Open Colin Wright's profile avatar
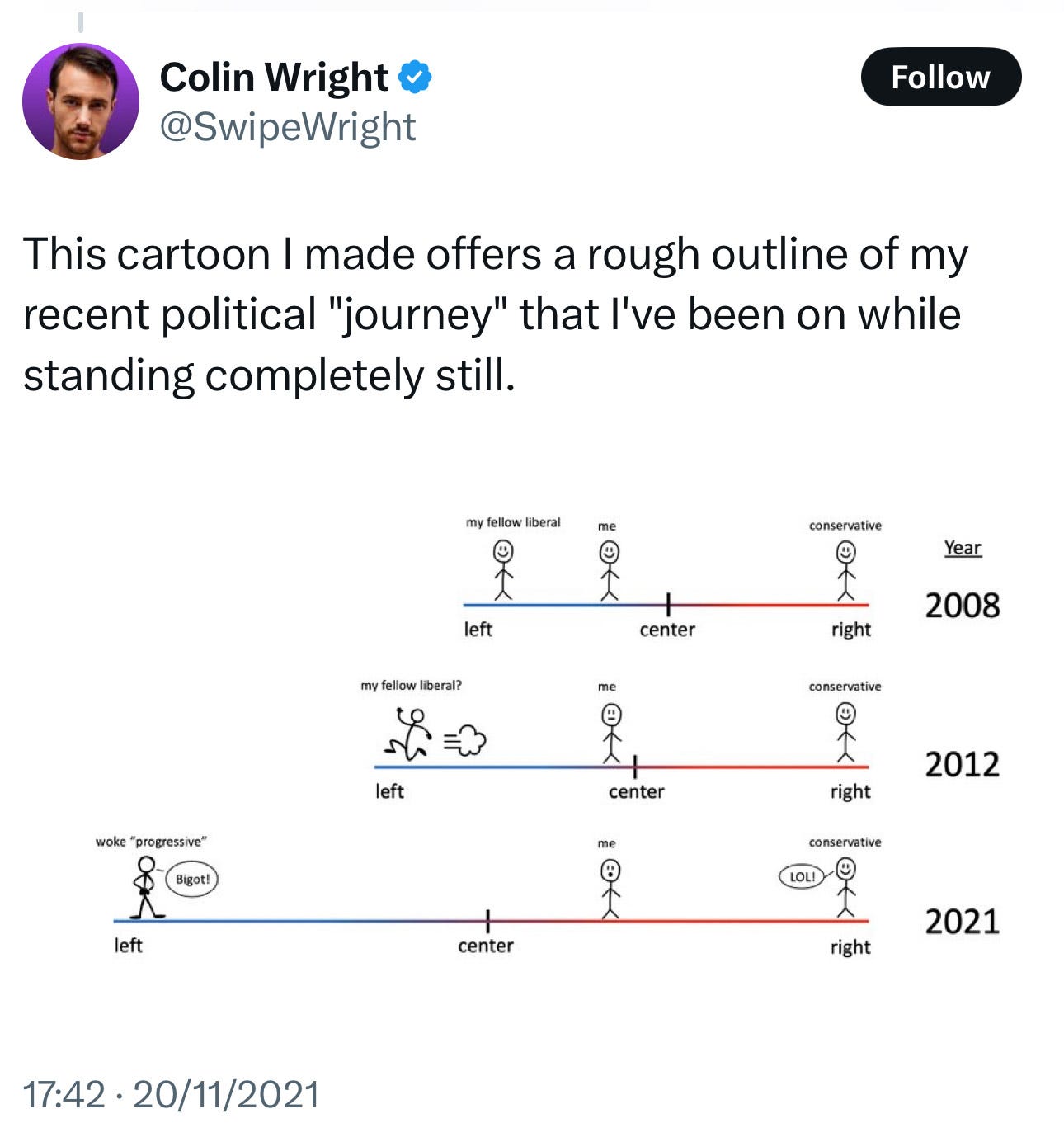1064x1142 pixels. 81,101
